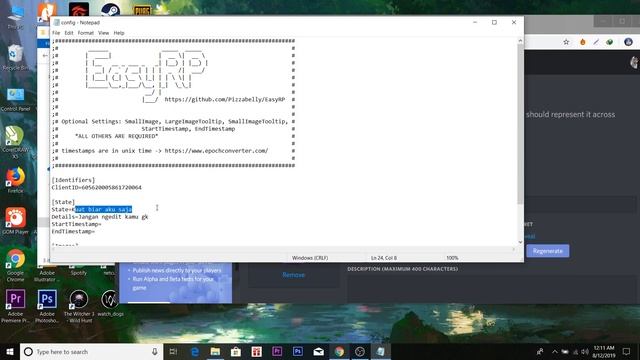The image size is (640, 360).
Task: Select the CorelDRAW X5 desktop shortcut
Action: coord(16,142)
